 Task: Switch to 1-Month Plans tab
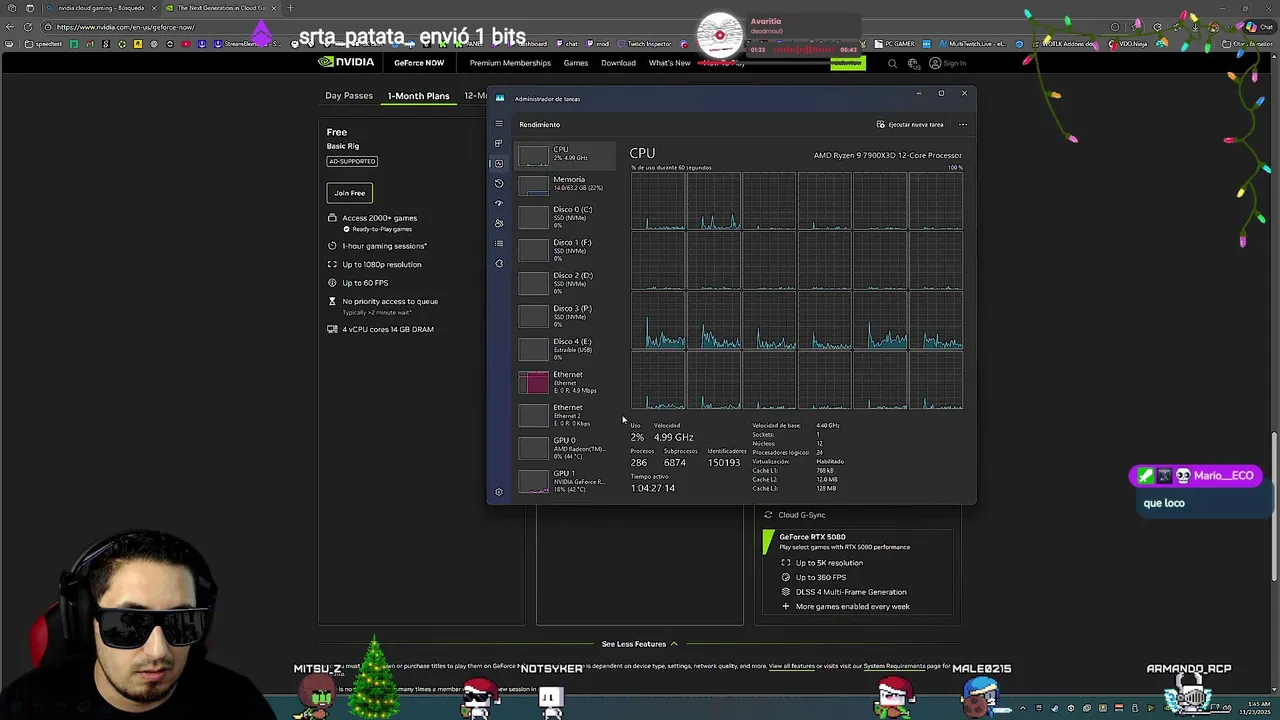[x=418, y=96]
